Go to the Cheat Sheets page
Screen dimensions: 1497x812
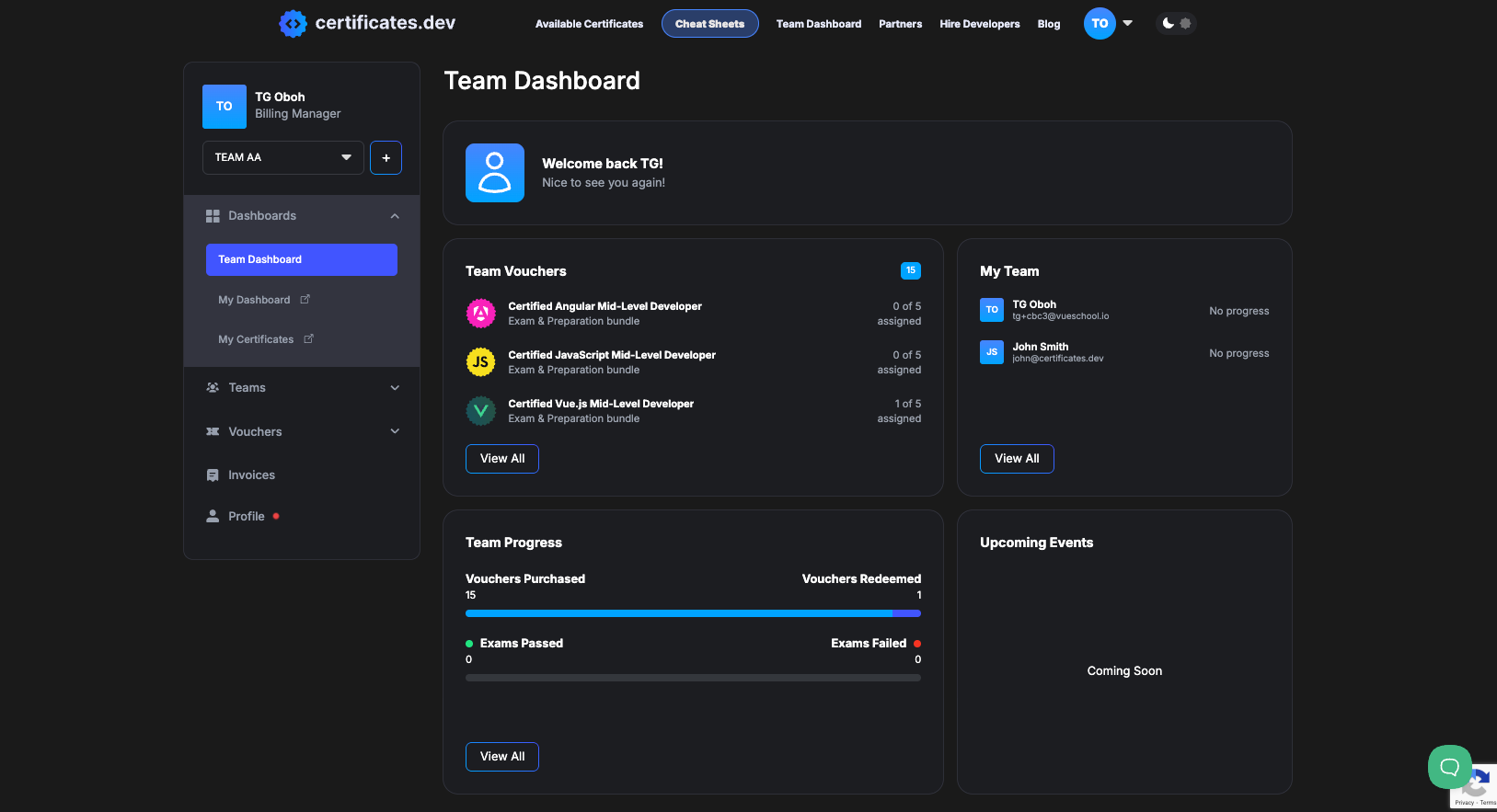tap(709, 24)
